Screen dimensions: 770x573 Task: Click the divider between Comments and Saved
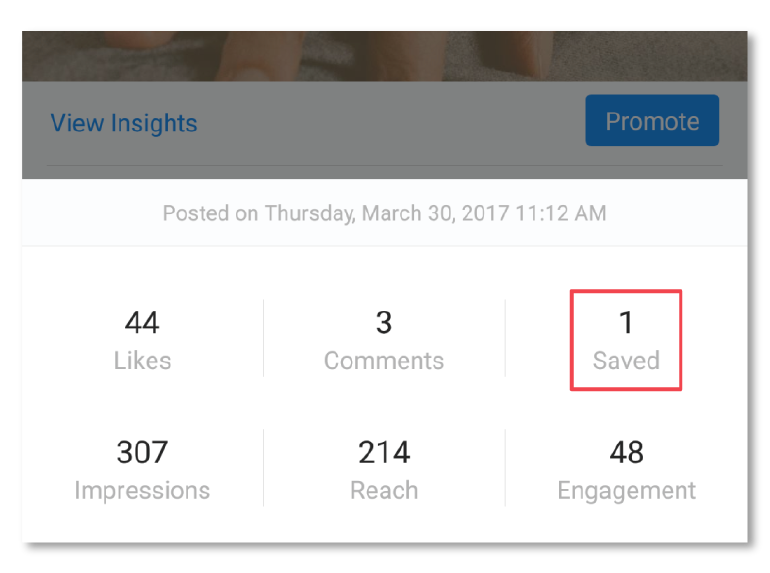tap(505, 338)
